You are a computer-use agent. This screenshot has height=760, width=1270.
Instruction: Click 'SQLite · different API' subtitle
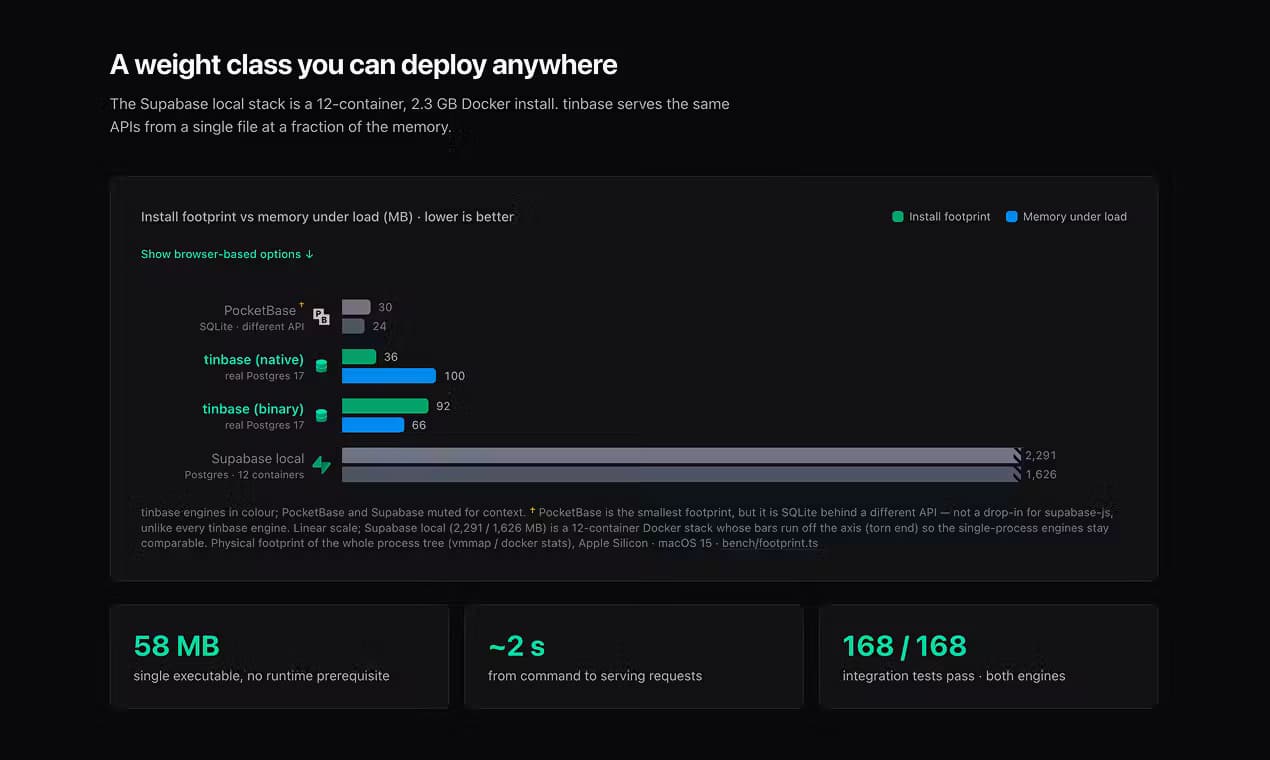pyautogui.click(x=251, y=327)
